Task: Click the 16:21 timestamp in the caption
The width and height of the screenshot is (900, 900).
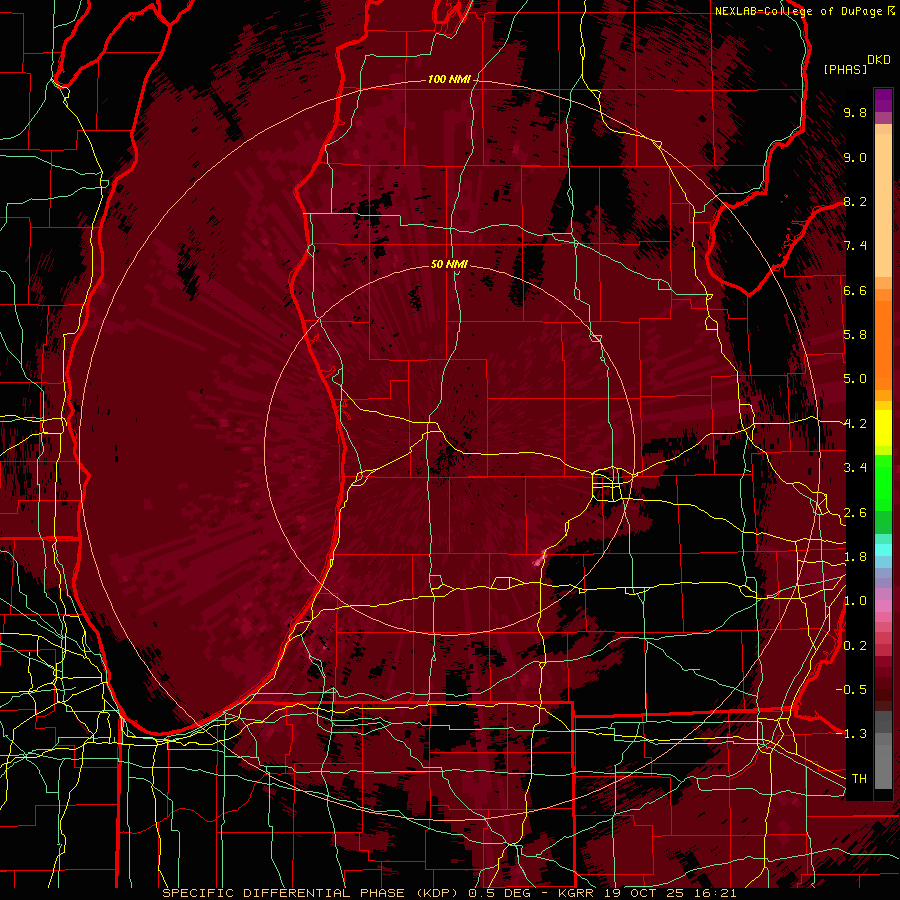Action: tap(716, 893)
